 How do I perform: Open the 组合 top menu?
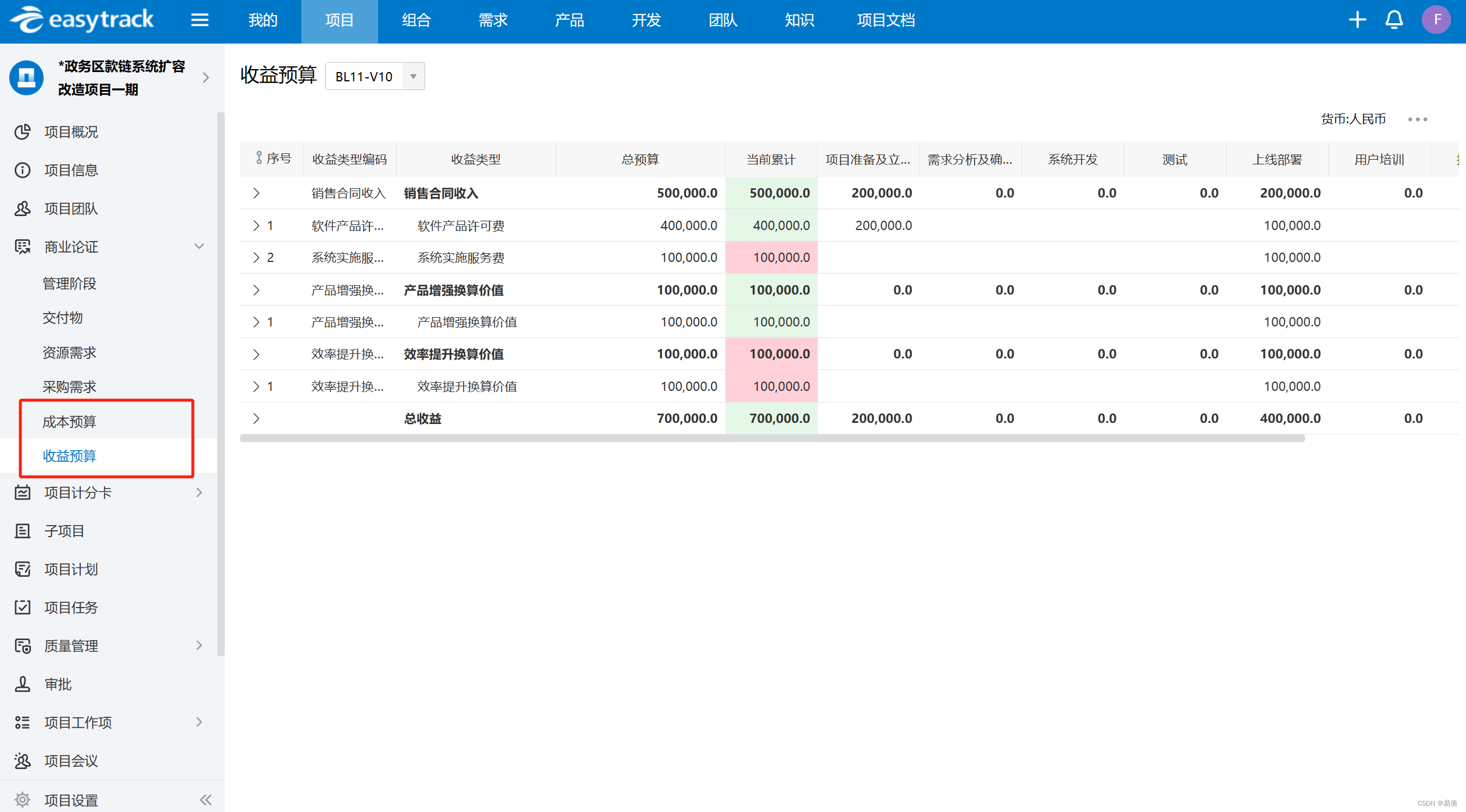pyautogui.click(x=416, y=20)
